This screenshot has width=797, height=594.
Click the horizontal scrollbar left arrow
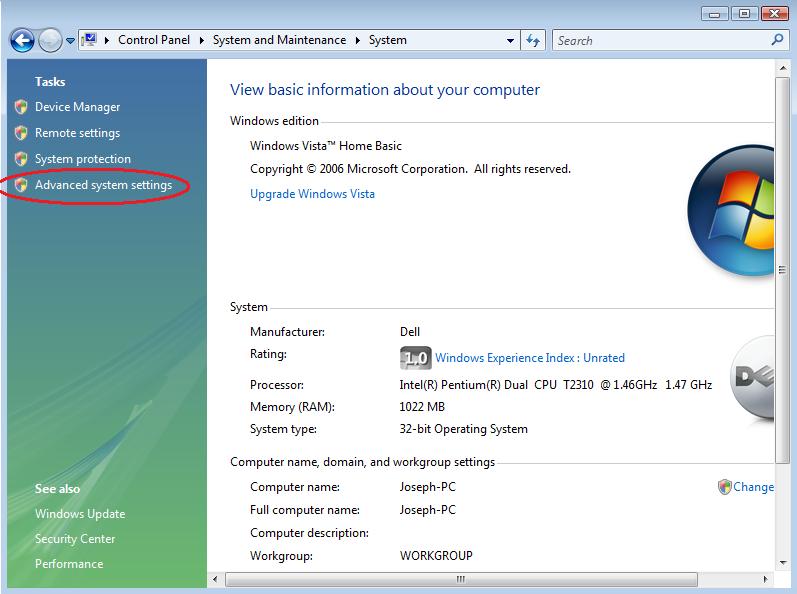(216, 579)
